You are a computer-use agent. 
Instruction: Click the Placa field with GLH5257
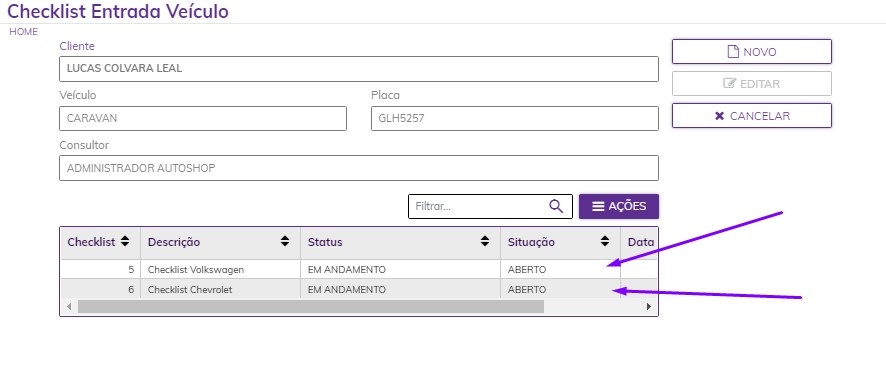[515, 119]
